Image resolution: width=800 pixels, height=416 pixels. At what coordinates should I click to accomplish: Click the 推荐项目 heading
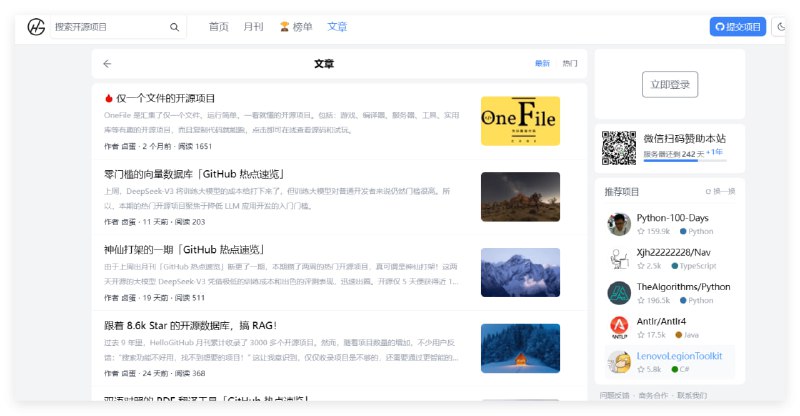(622, 192)
